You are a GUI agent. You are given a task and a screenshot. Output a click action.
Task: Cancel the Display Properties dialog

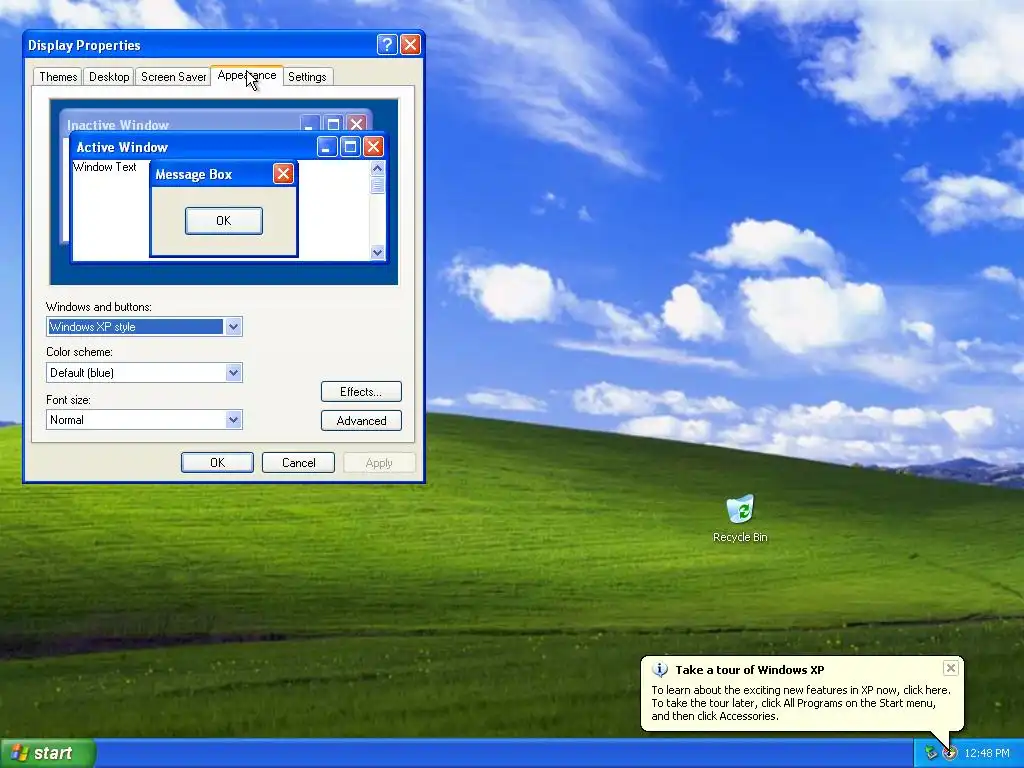click(298, 462)
